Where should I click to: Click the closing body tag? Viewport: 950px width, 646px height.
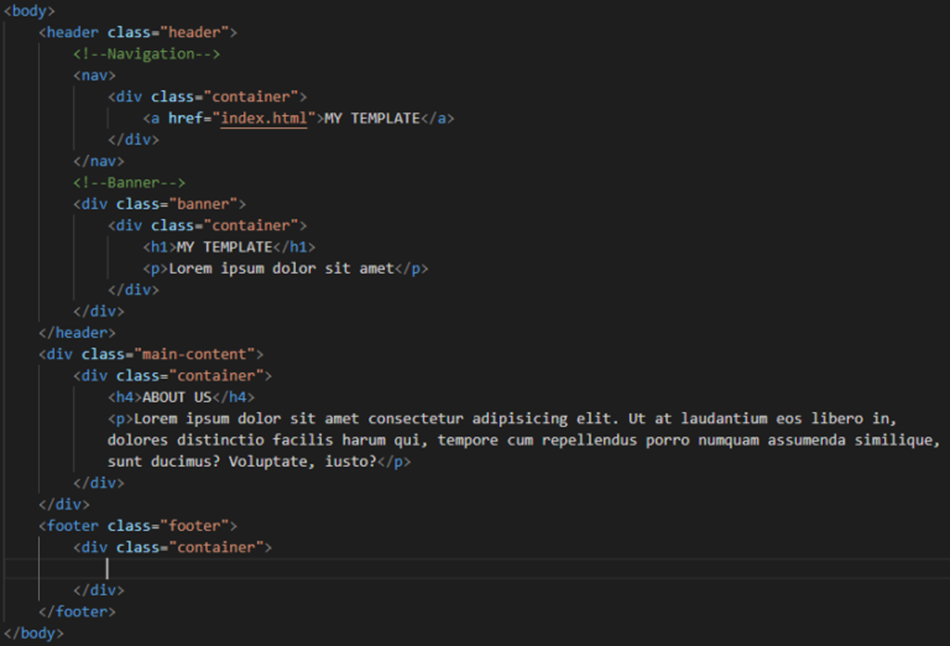click(x=34, y=634)
